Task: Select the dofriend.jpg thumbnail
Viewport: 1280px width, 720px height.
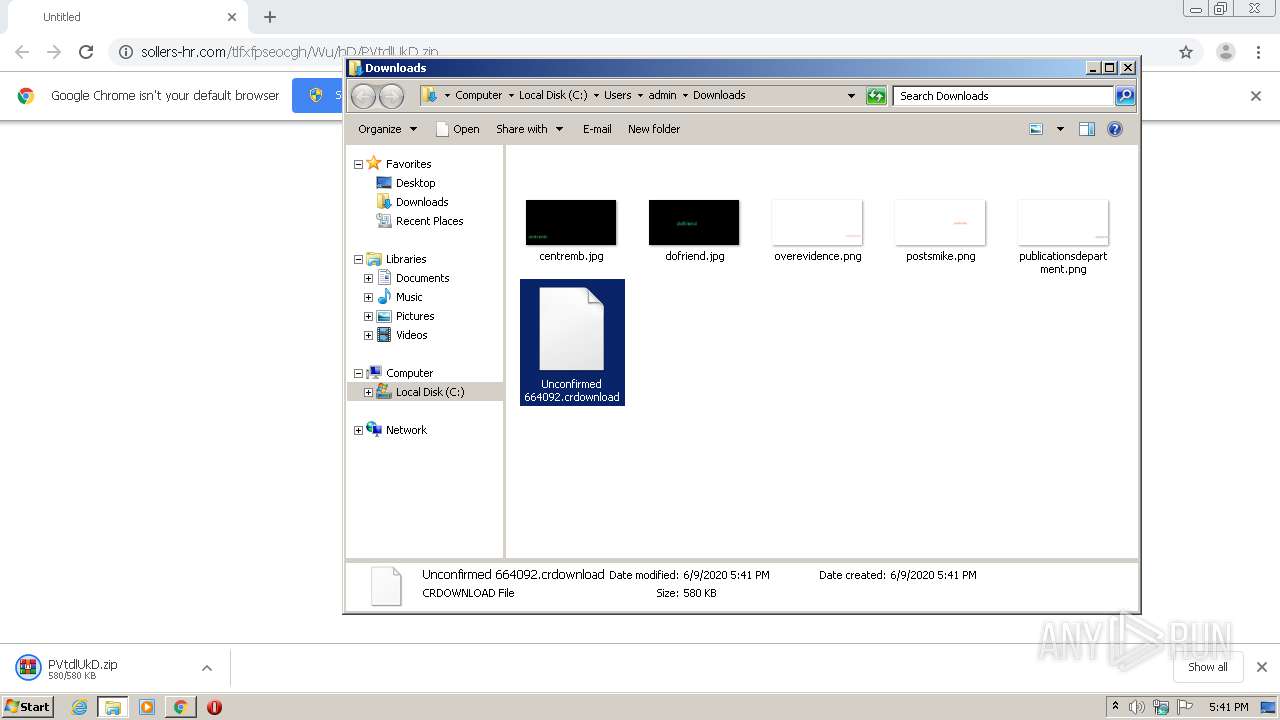Action: (694, 222)
